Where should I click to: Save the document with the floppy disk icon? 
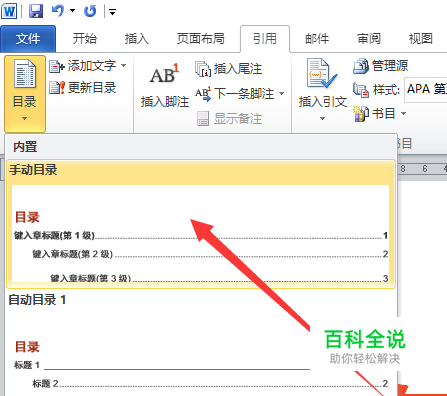pyautogui.click(x=36, y=11)
